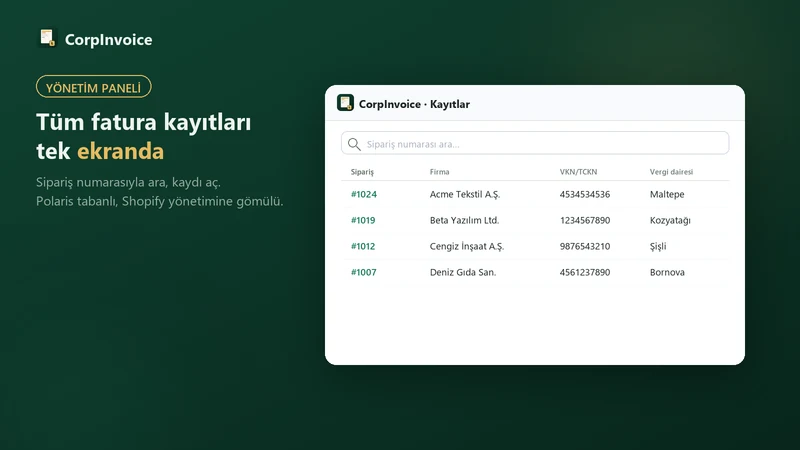Viewport: 800px width, 450px height.
Task: Click the Vergi dairesi column header
Action: click(x=671, y=172)
